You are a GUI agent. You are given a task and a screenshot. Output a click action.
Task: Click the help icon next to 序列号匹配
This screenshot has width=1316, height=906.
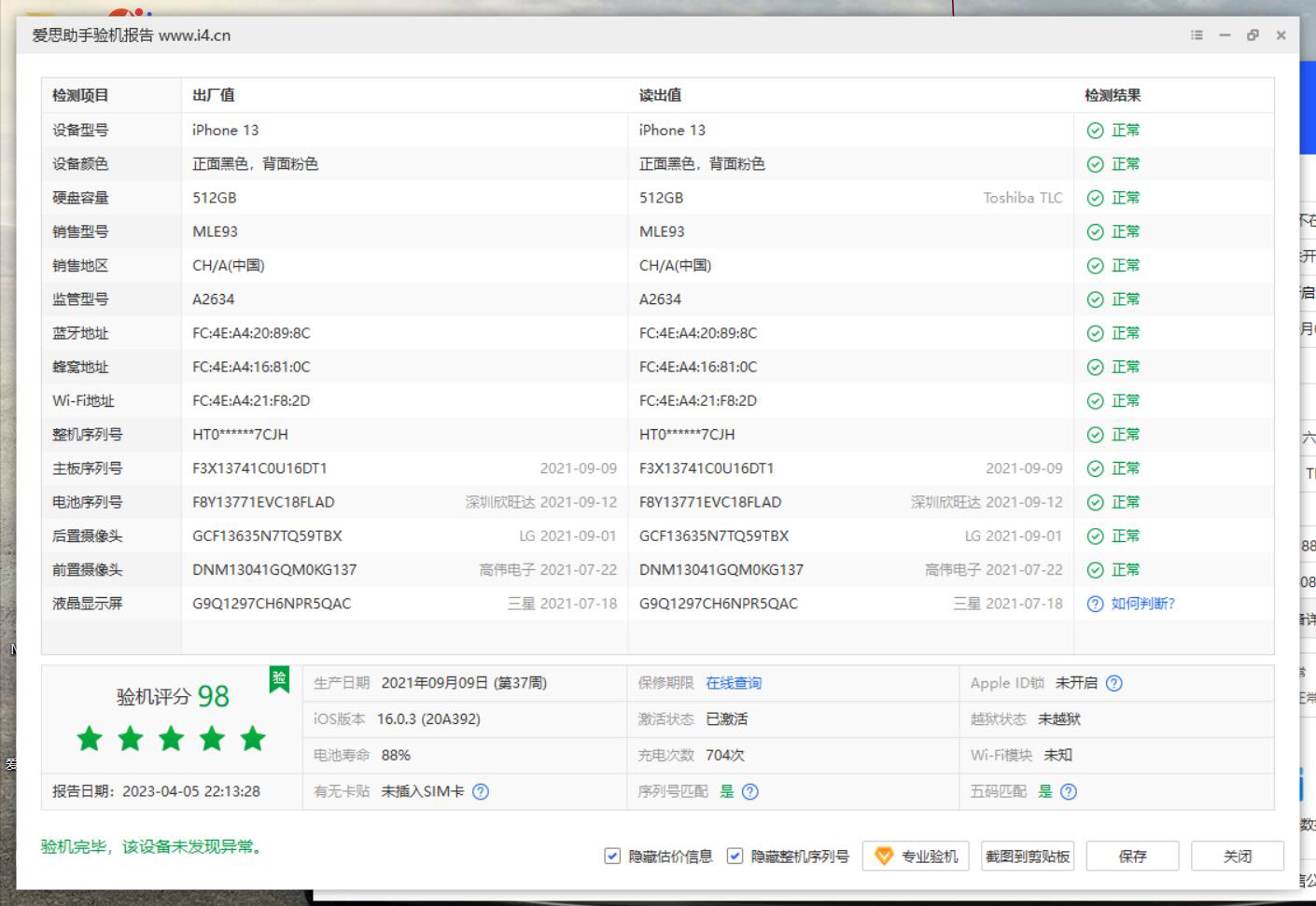click(x=749, y=791)
